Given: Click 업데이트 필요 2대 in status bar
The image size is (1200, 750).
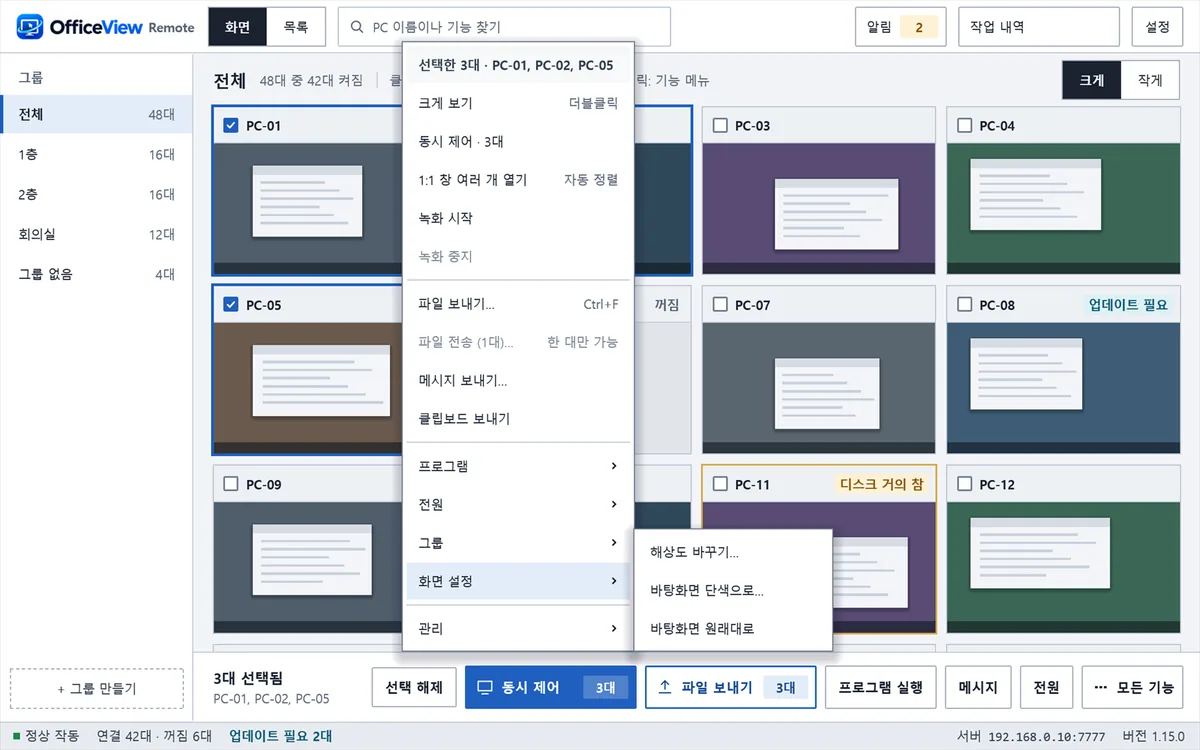Looking at the screenshot, I should 280,737.
